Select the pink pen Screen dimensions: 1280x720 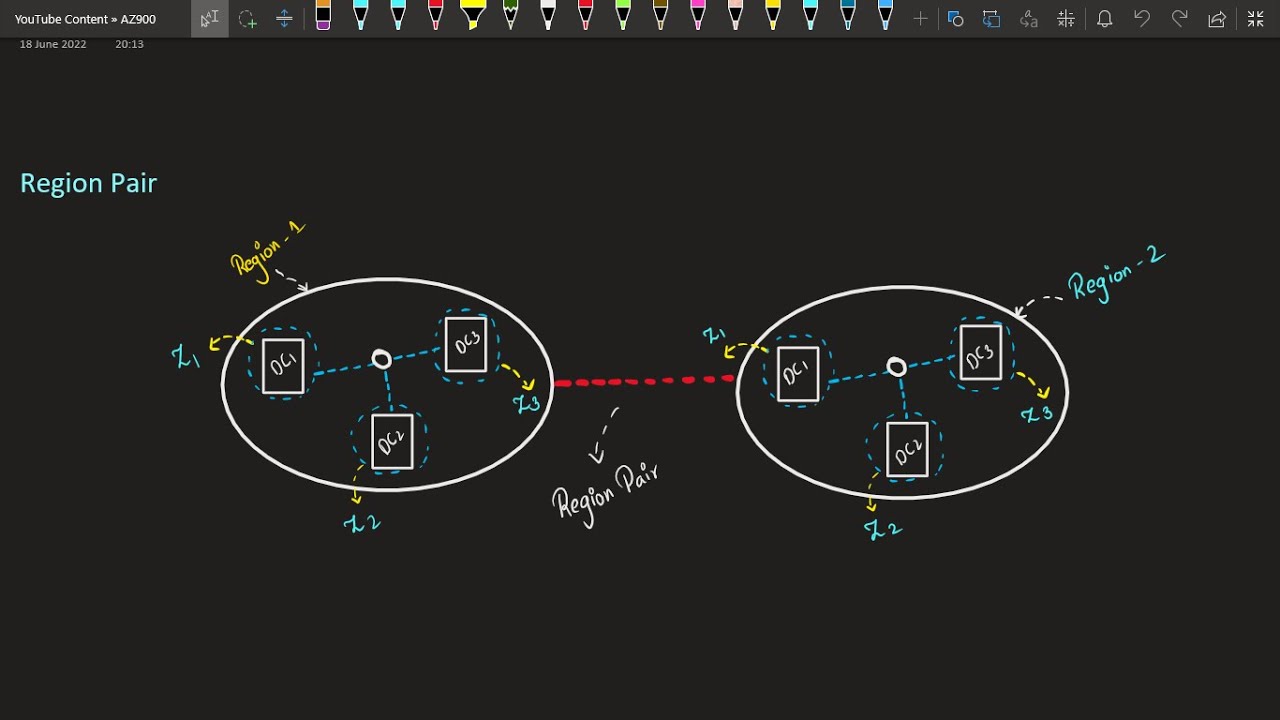tap(698, 16)
